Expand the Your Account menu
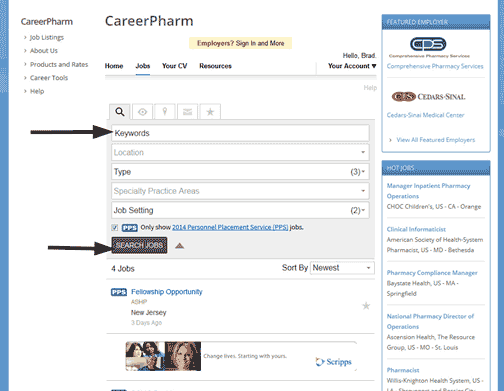 pos(352,66)
